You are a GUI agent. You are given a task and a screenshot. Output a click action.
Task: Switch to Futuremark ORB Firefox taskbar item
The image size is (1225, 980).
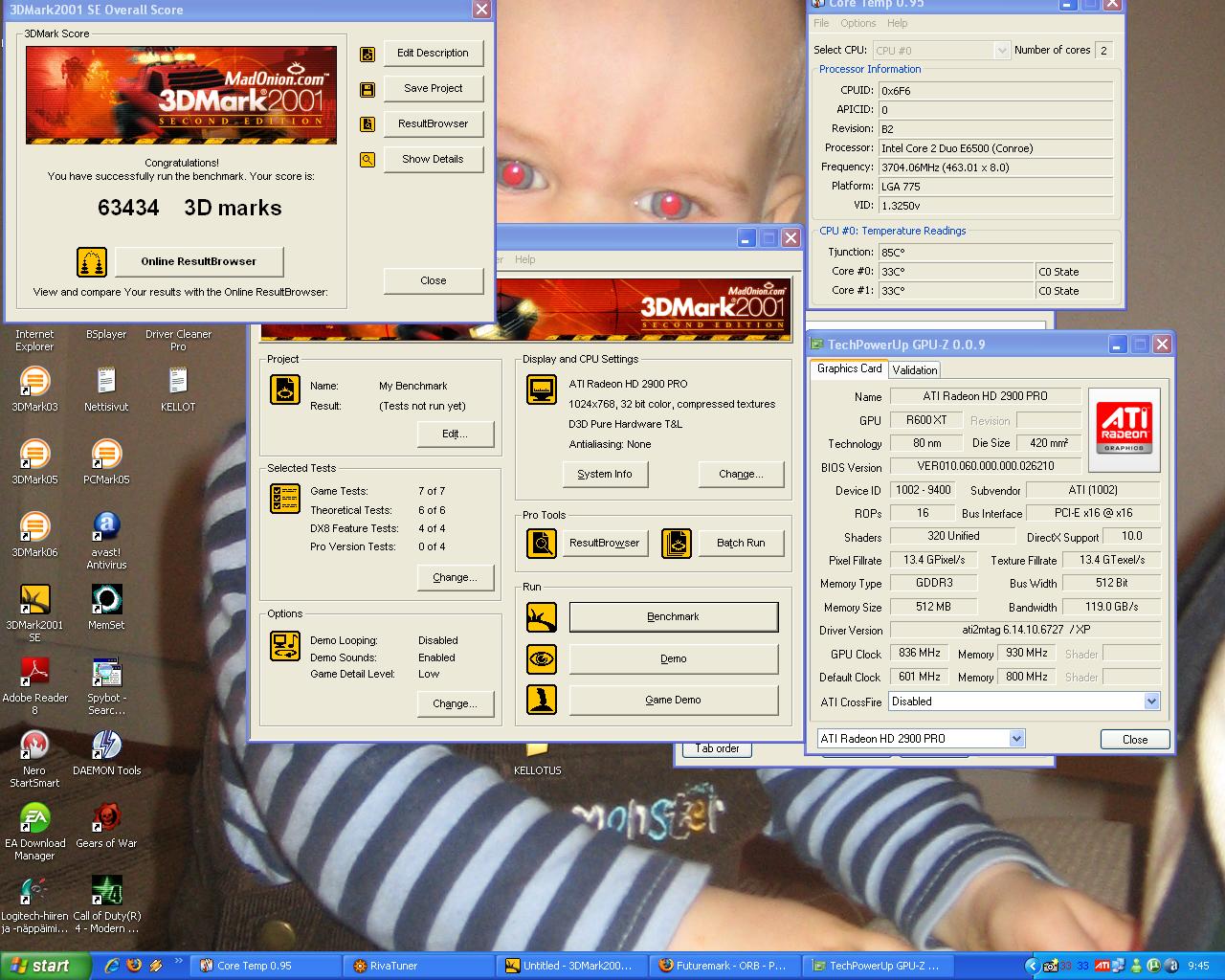[724, 966]
